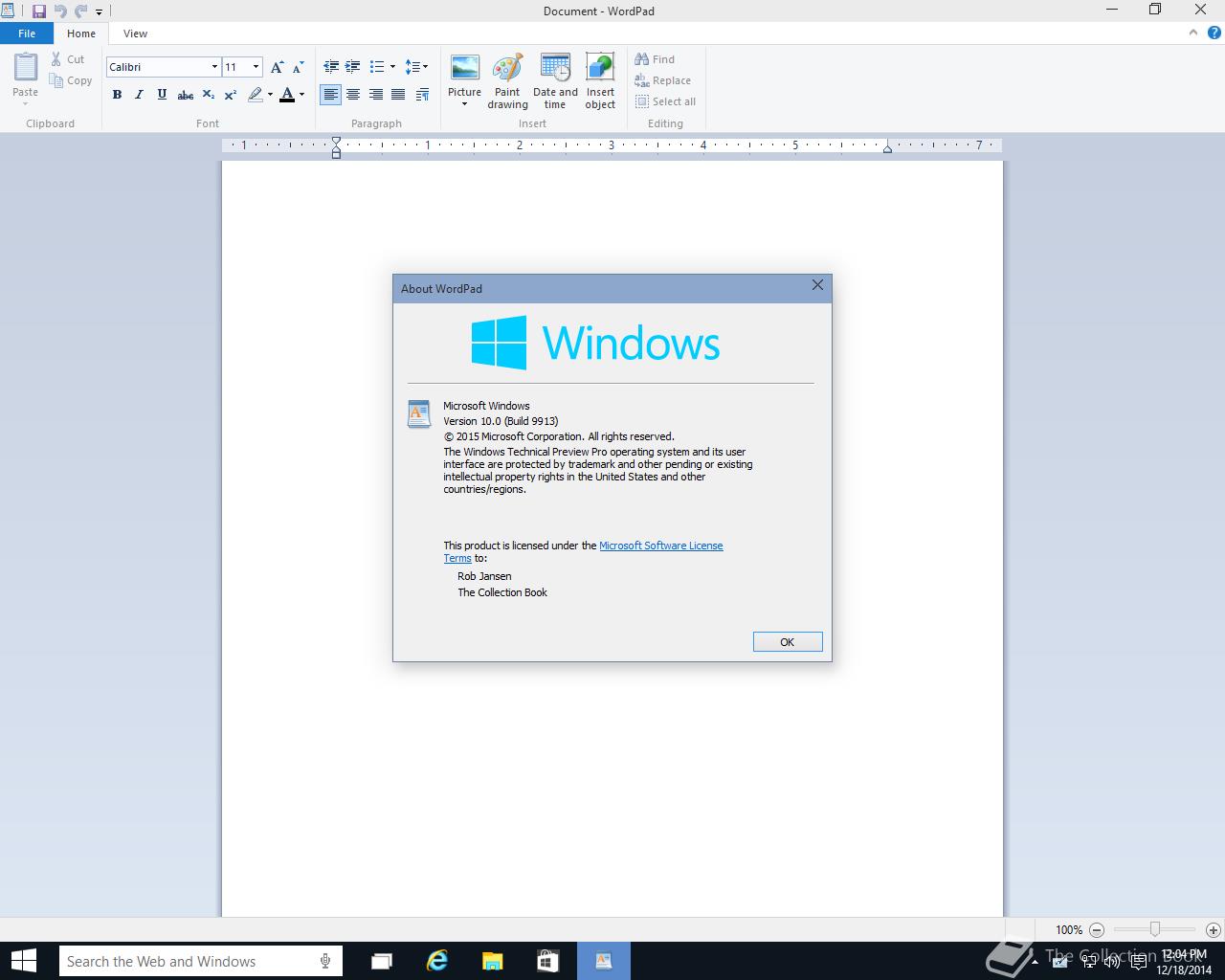Open the File menu
Viewport: 1225px width, 980px height.
[x=27, y=33]
